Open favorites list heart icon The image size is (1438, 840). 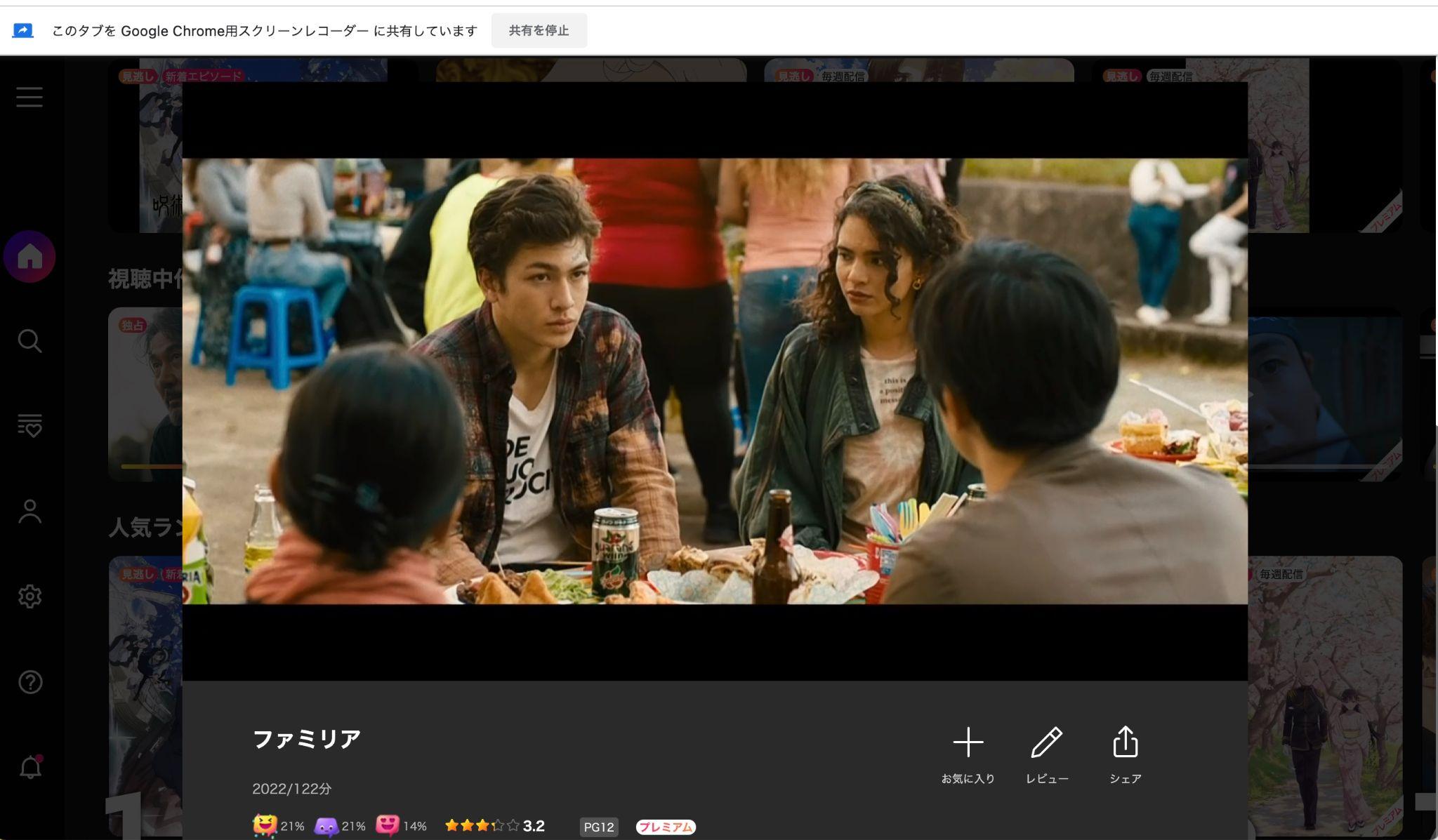(x=29, y=426)
